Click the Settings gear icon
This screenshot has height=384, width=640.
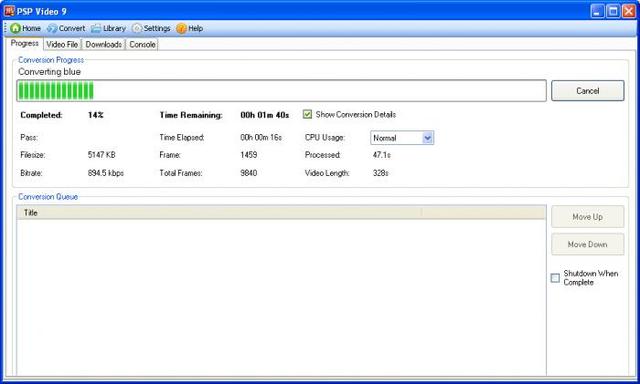click(137, 28)
